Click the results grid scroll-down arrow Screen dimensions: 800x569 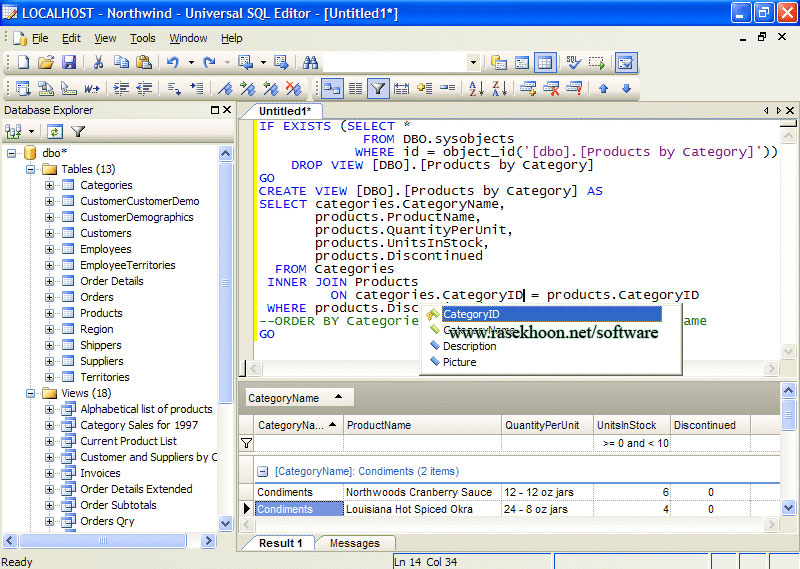click(x=788, y=508)
